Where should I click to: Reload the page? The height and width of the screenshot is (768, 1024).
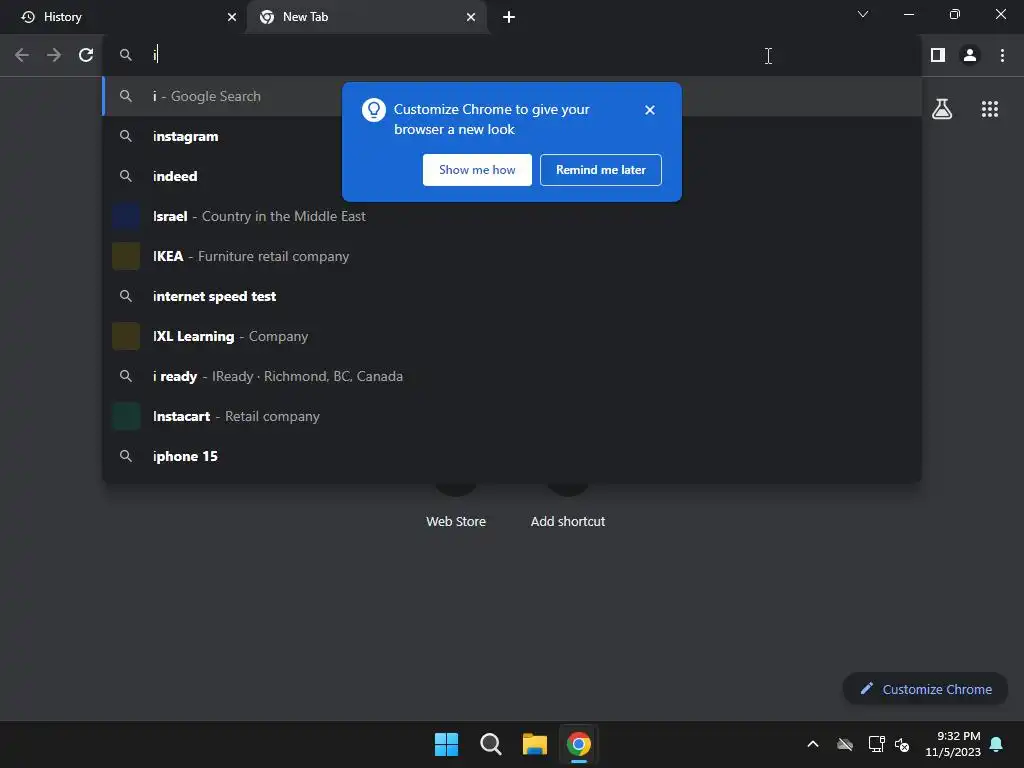(86, 55)
